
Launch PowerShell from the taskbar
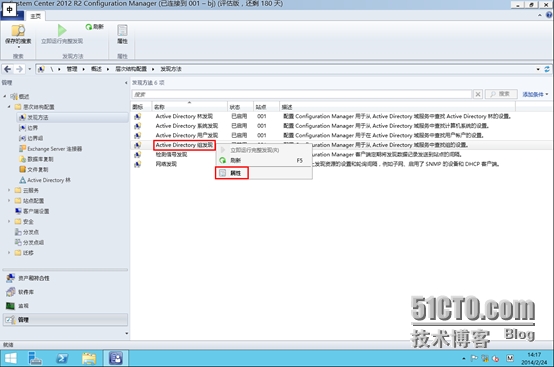(x=62, y=359)
